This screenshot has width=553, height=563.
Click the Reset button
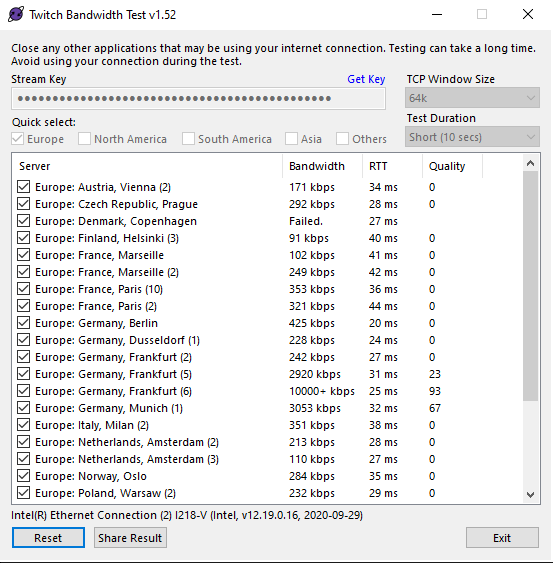48,538
